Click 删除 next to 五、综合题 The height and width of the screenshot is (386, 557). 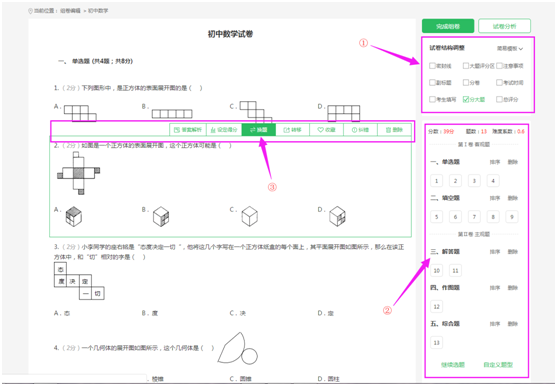tap(513, 324)
